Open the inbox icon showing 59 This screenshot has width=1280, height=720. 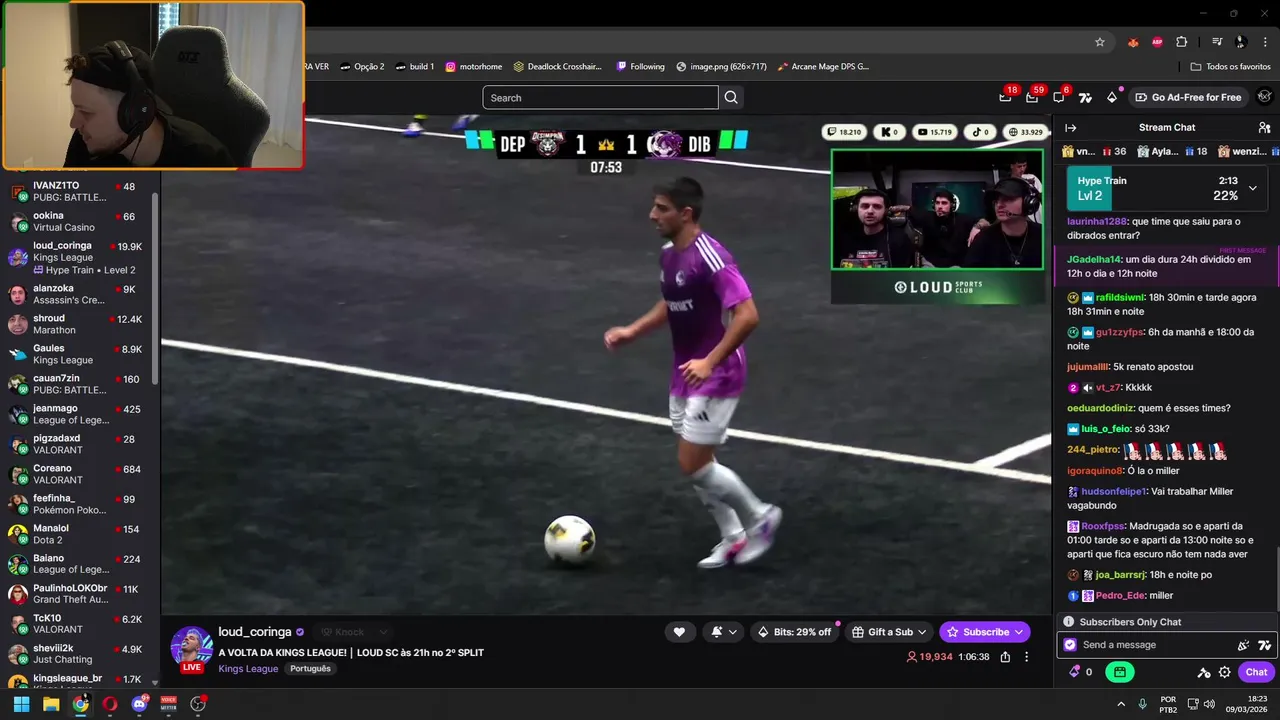[1032, 97]
